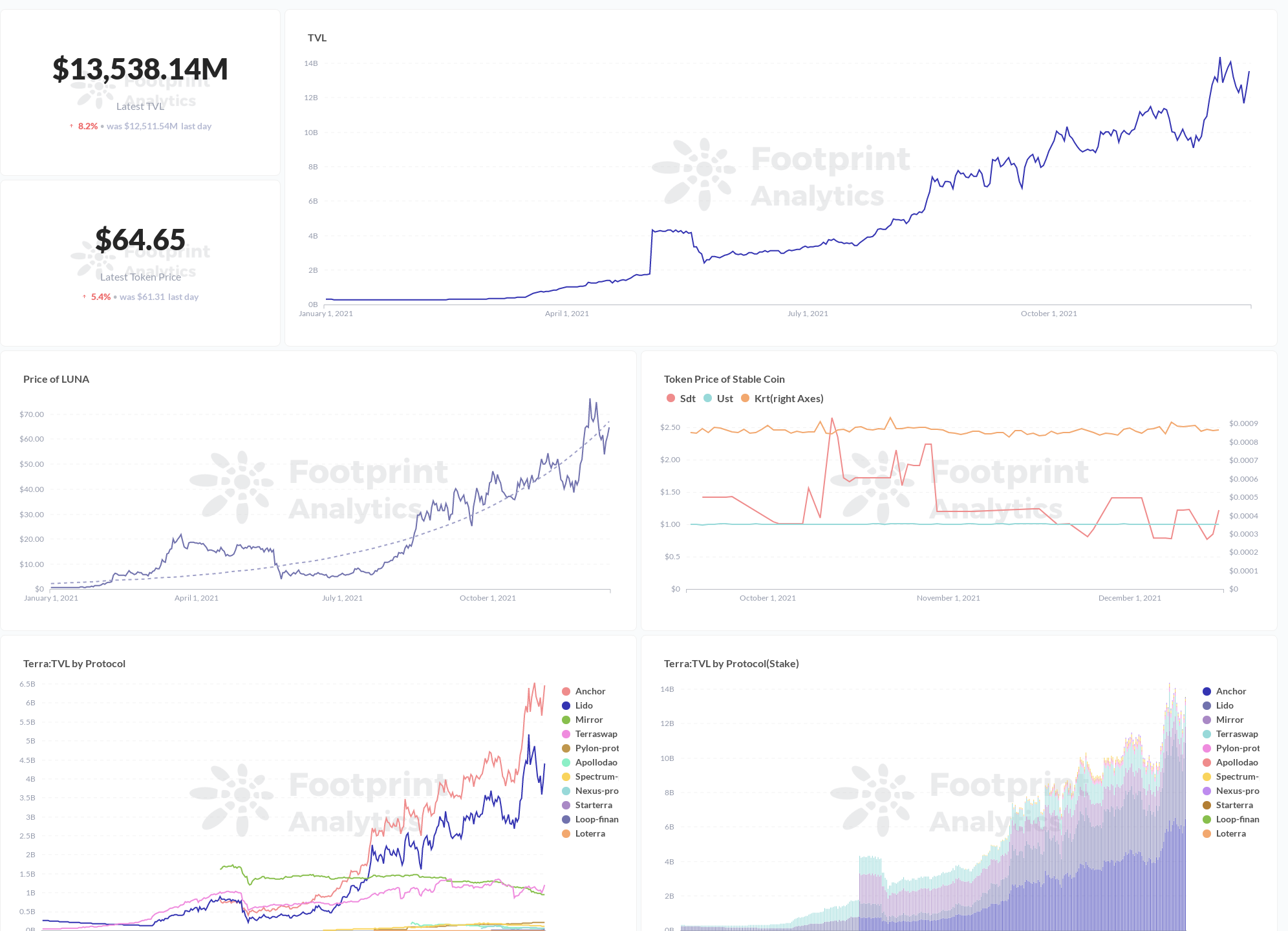The height and width of the screenshot is (931, 1288).
Task: Click the was $12,511.54M last day link
Action: point(159,126)
